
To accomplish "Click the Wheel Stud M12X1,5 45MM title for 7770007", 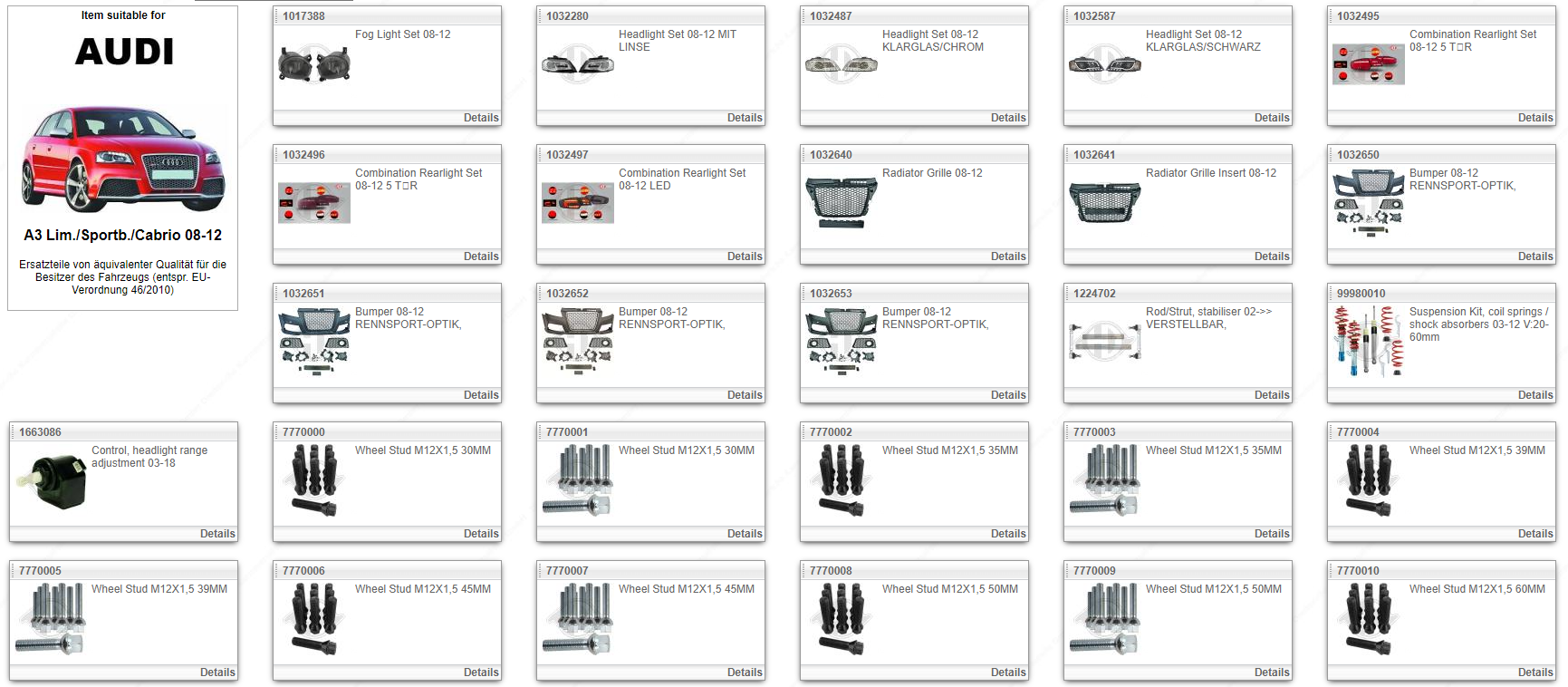I will (686, 589).
